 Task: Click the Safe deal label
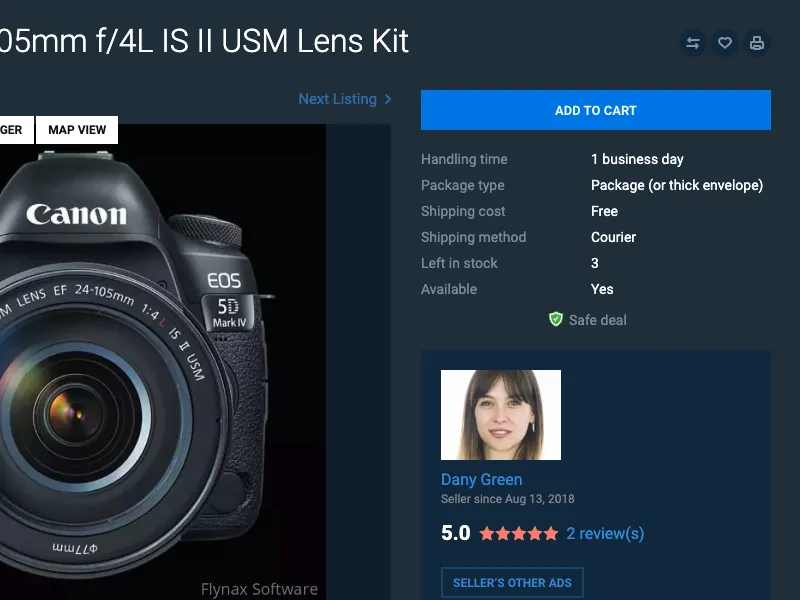tap(597, 320)
